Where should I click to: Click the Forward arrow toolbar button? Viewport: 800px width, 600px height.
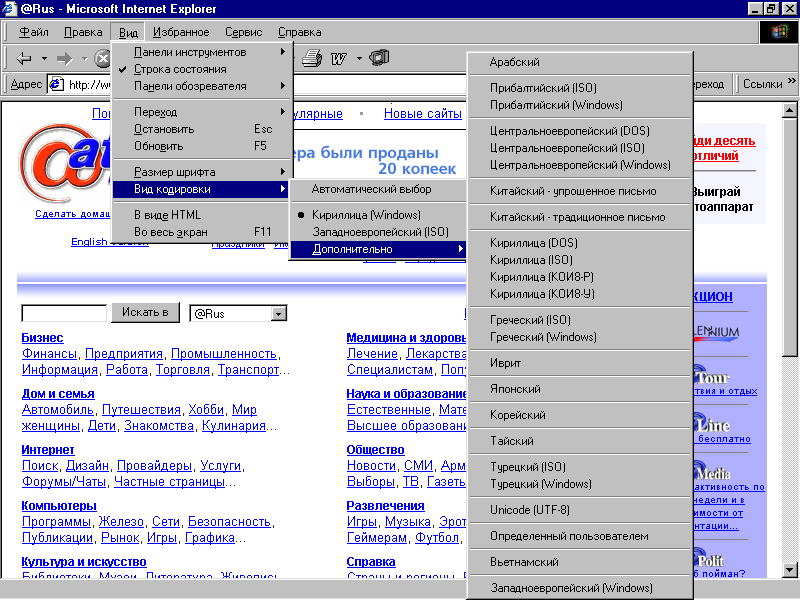pyautogui.click(x=64, y=59)
